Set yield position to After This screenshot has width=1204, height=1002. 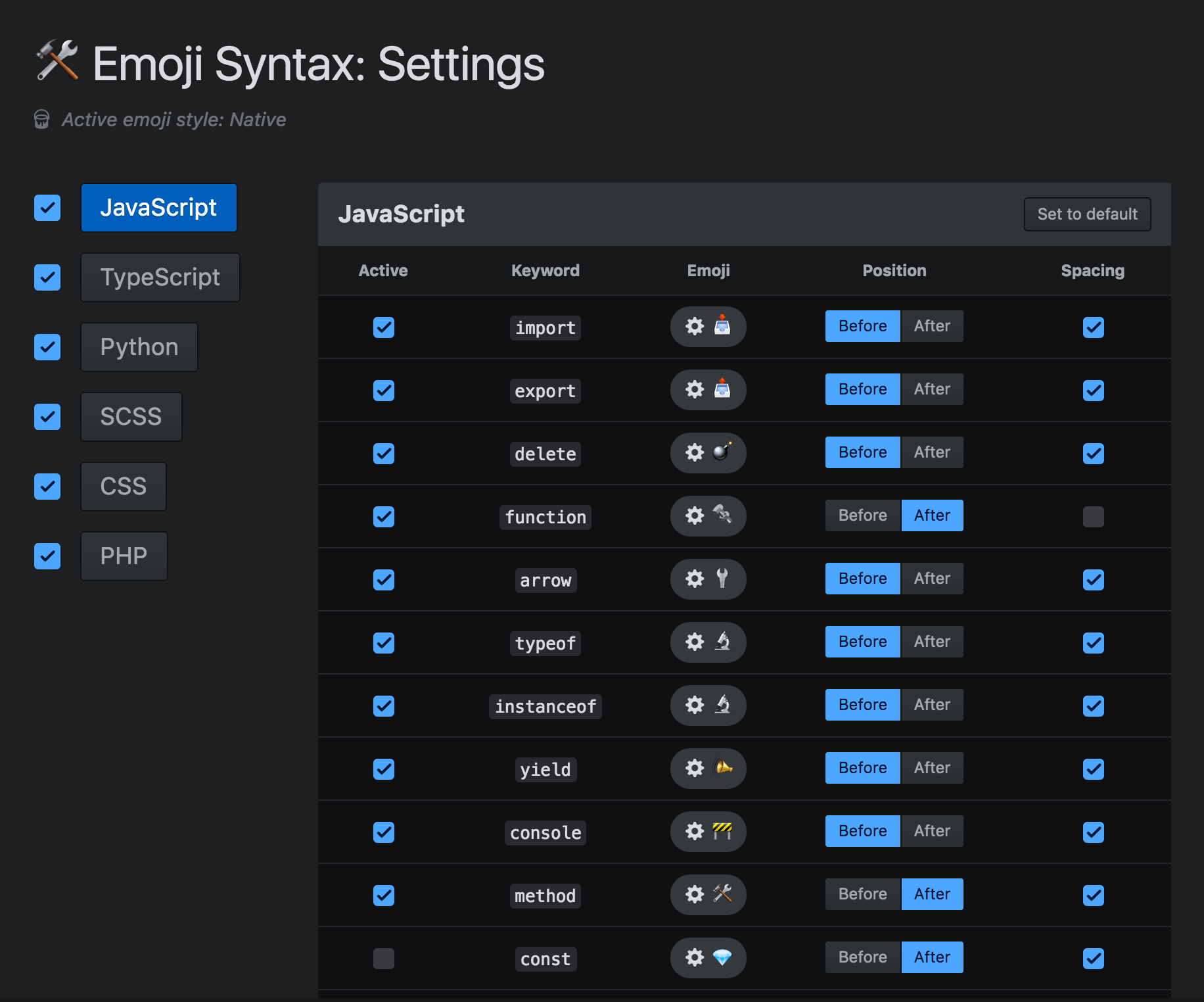click(932, 768)
